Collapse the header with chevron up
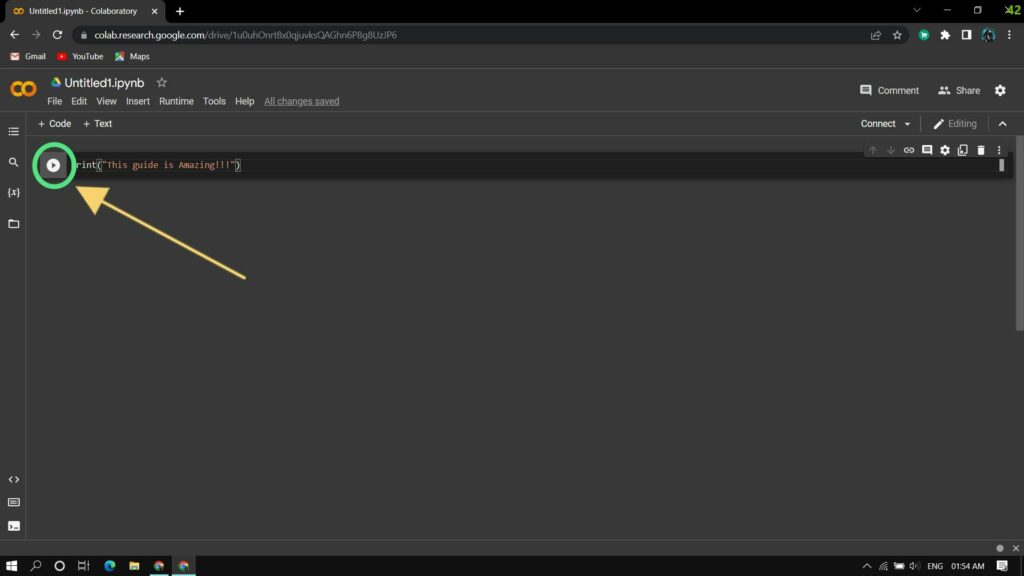The image size is (1024, 576). point(1003,124)
